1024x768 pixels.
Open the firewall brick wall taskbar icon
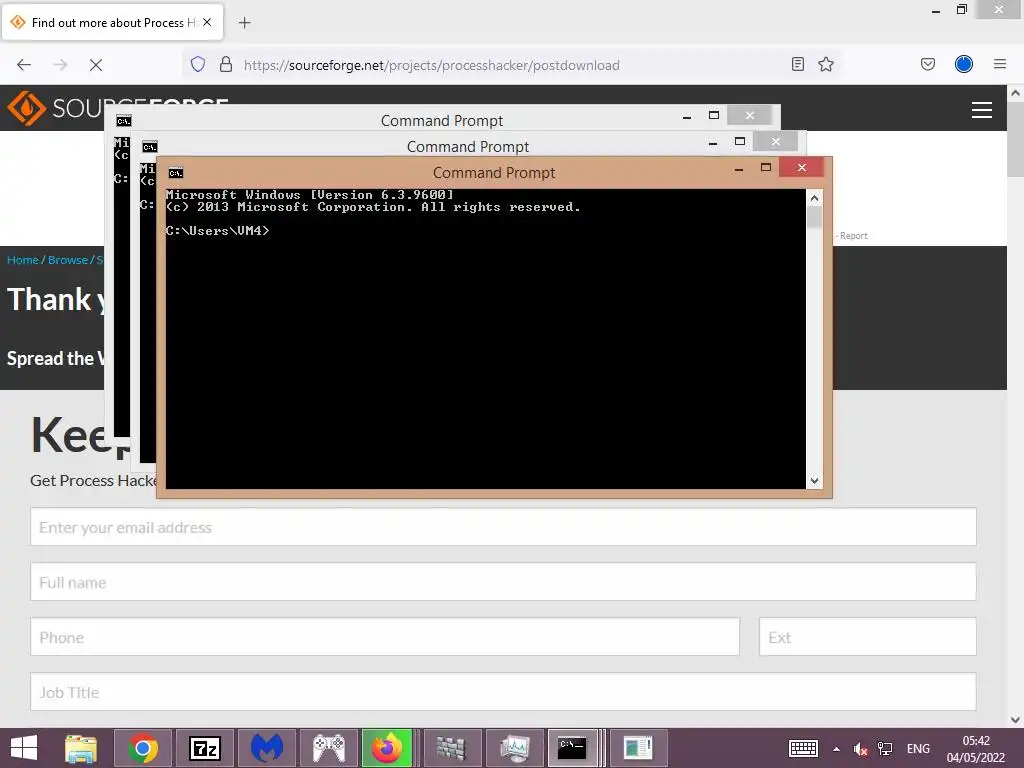[451, 748]
